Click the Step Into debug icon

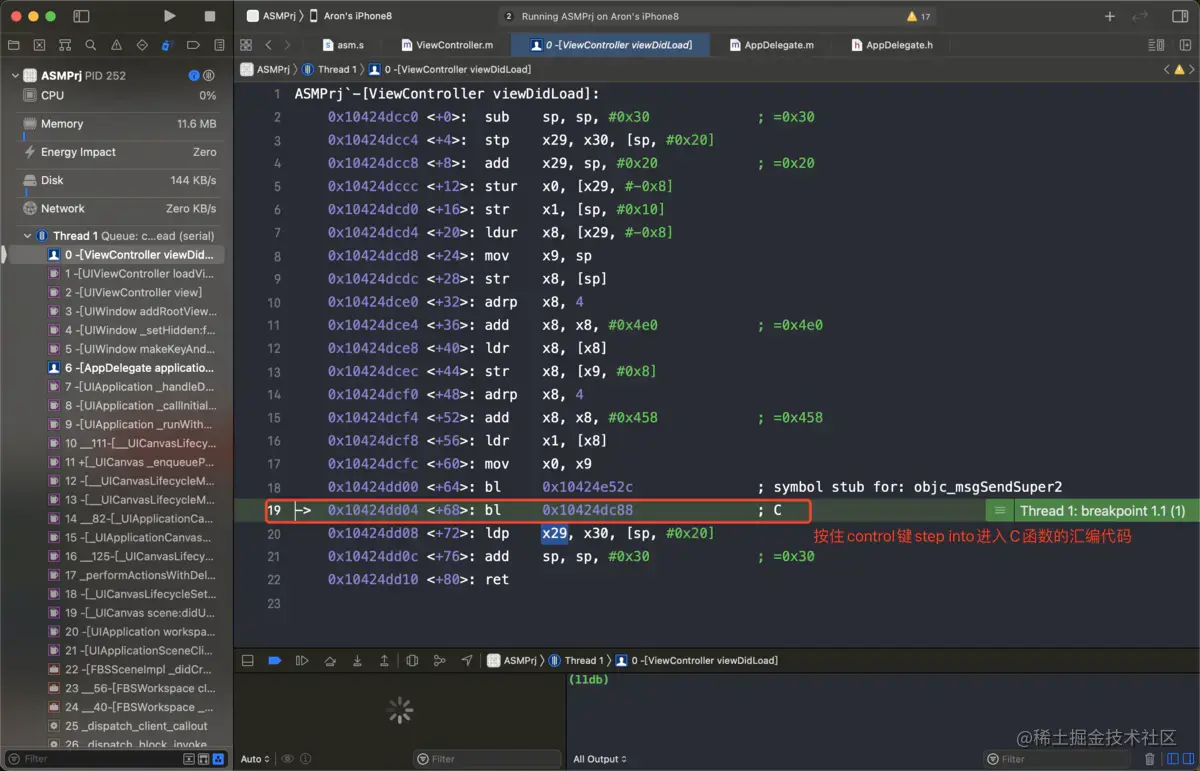click(357, 661)
